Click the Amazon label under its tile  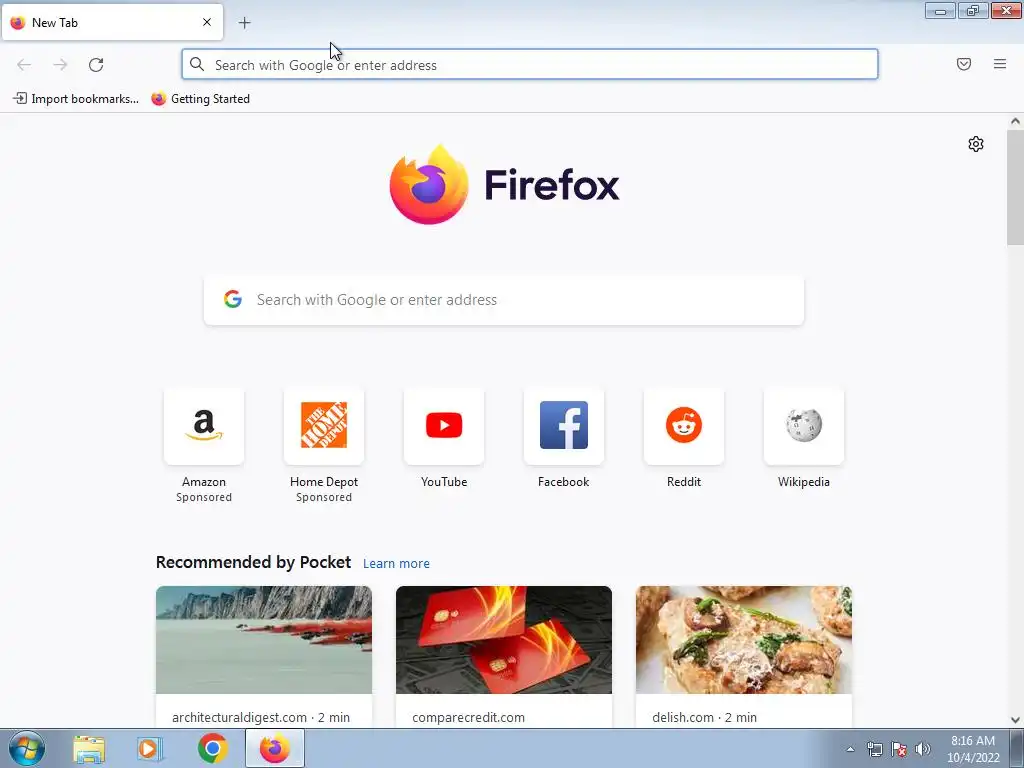204,482
